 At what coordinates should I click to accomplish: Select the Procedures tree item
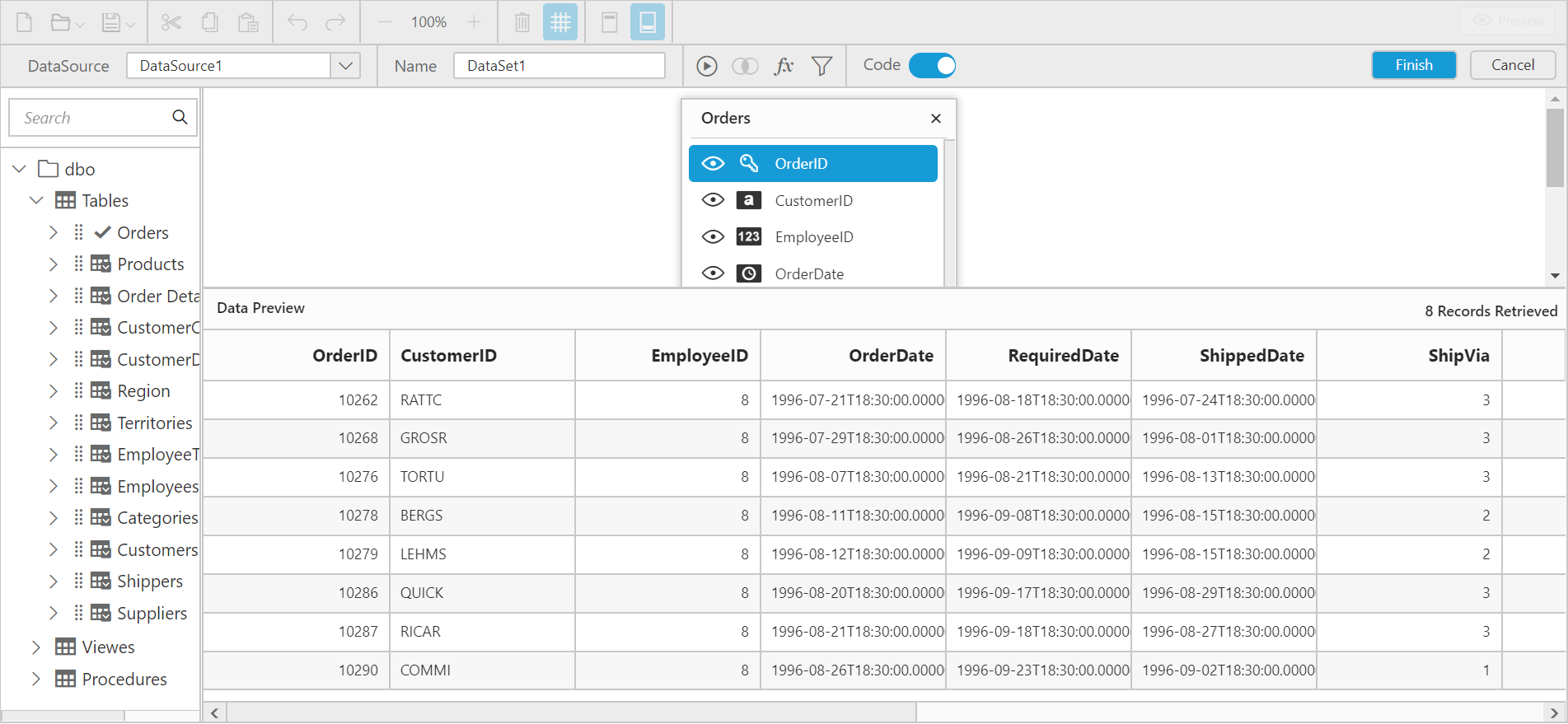click(x=124, y=680)
